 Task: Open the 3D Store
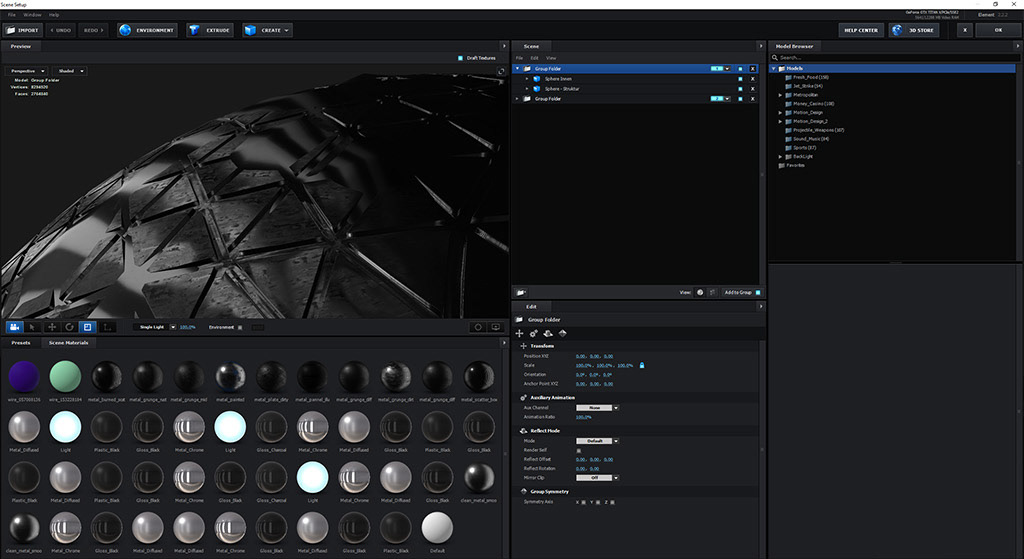click(914, 30)
